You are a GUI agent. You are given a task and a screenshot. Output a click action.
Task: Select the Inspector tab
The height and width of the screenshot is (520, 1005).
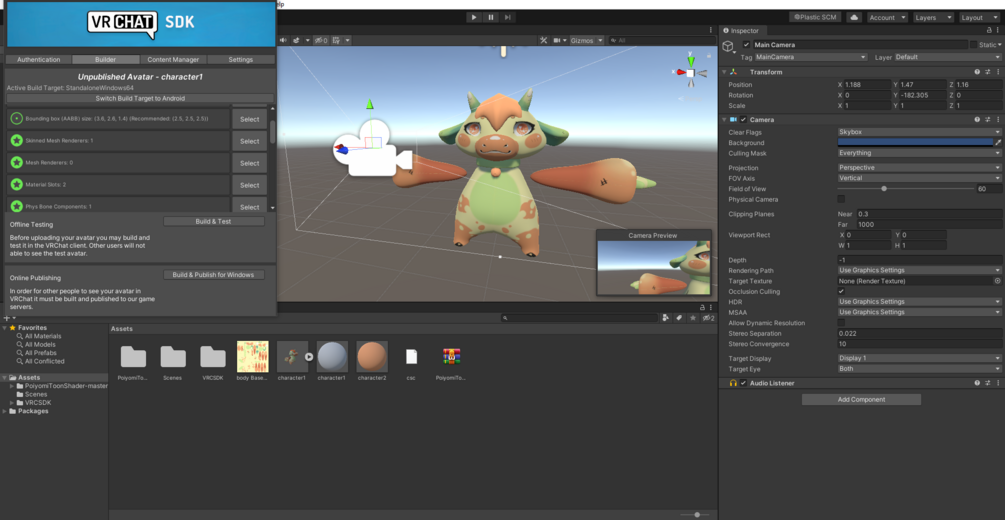pyautogui.click(x=741, y=30)
